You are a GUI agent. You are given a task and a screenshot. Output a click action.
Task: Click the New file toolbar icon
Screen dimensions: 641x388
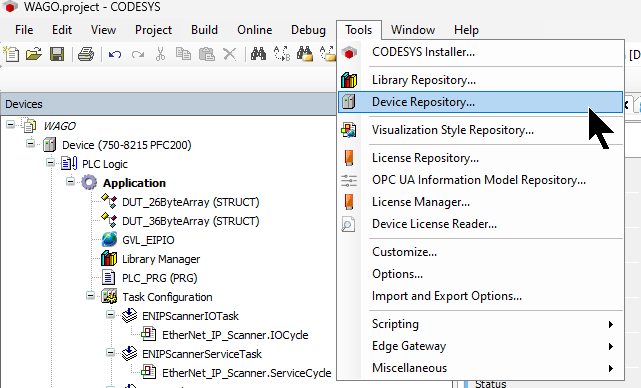11,54
